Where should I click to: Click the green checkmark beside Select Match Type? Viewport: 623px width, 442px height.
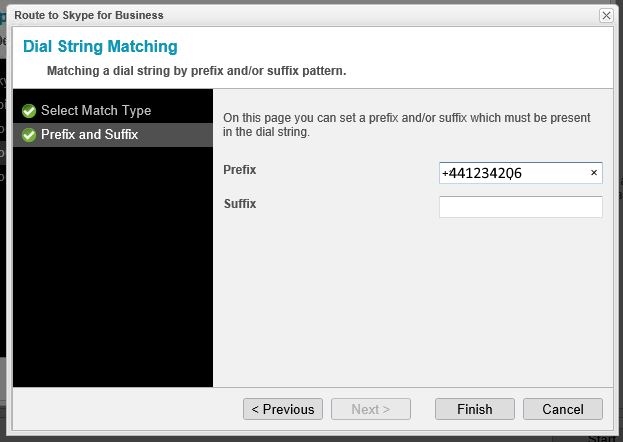coord(29,111)
